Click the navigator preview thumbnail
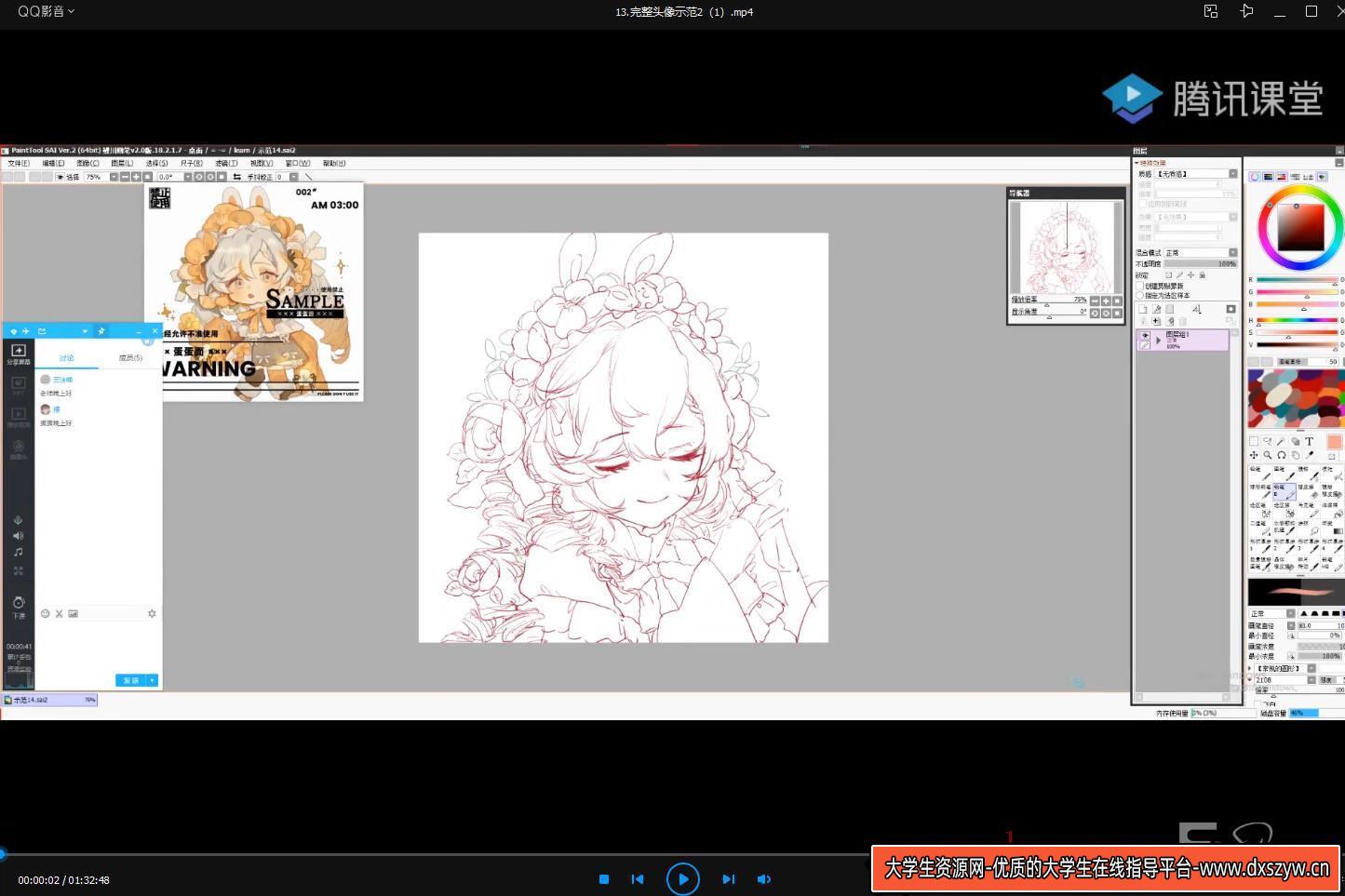 click(x=1067, y=247)
